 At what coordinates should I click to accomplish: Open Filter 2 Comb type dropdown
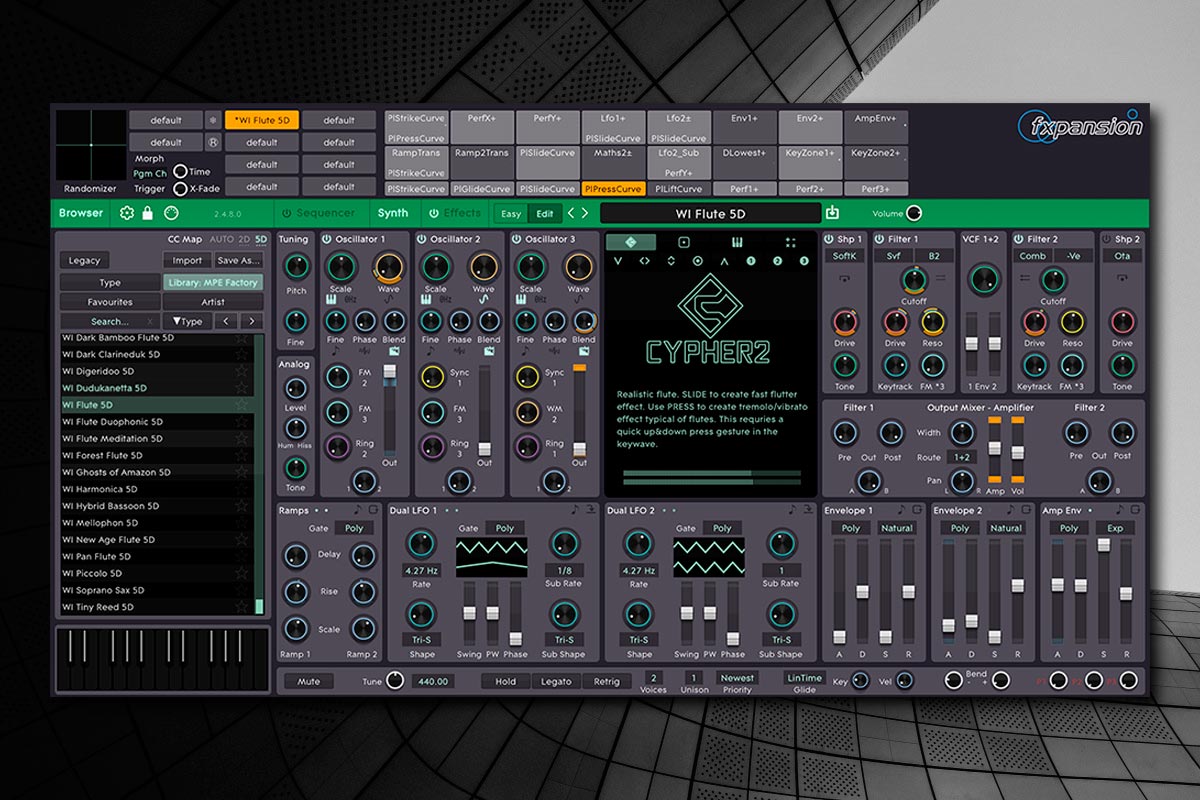pyautogui.click(x=1034, y=256)
